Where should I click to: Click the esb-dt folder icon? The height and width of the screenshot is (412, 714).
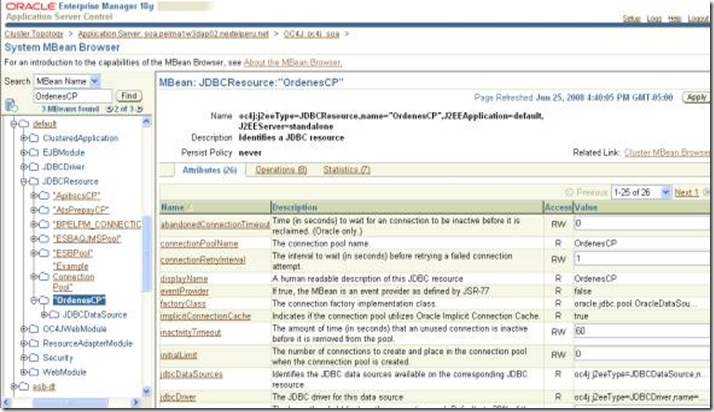tap(24, 387)
